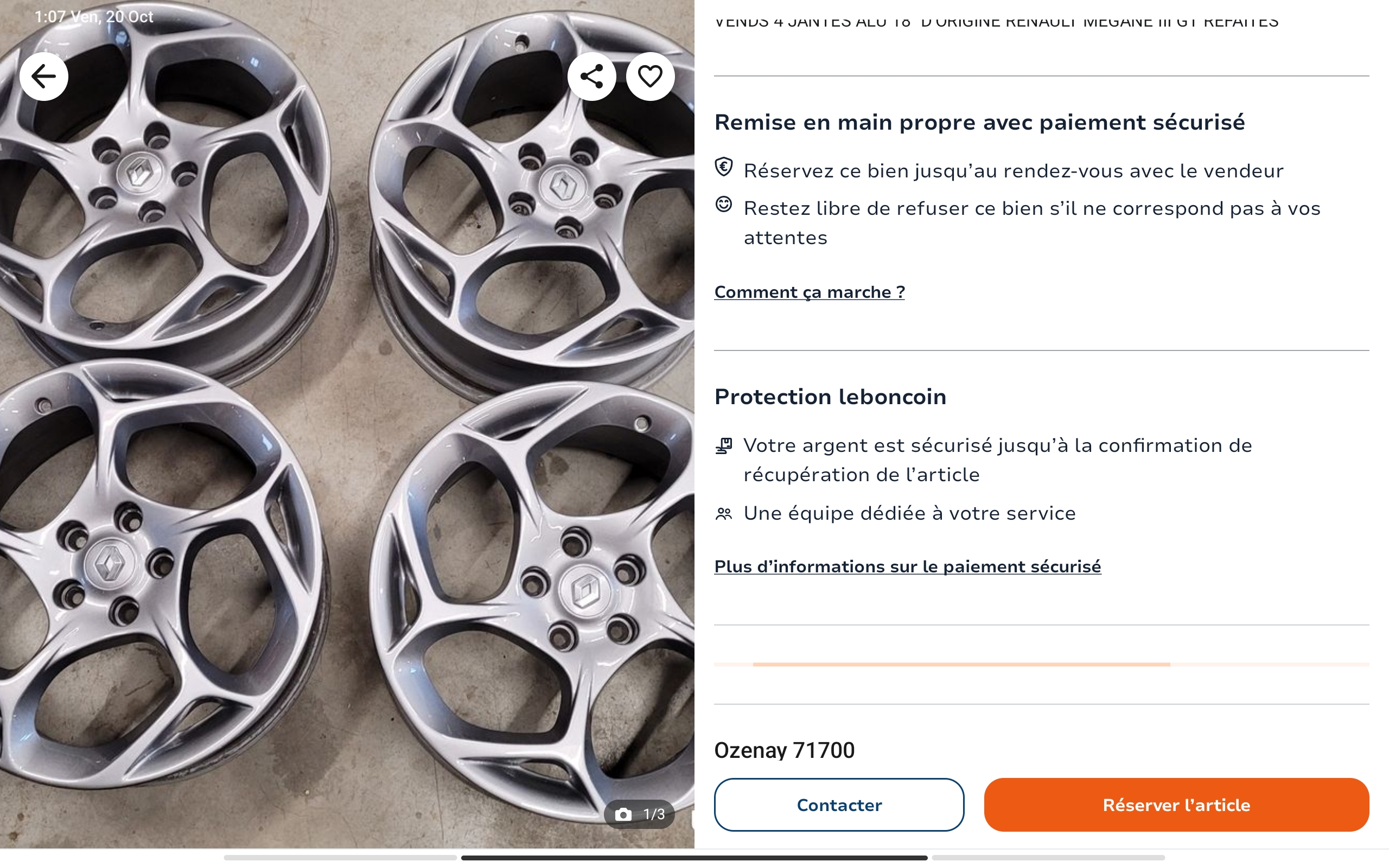The height and width of the screenshot is (868, 1389).
Task: Favorite the listing with the heart icon
Action: pos(649,76)
